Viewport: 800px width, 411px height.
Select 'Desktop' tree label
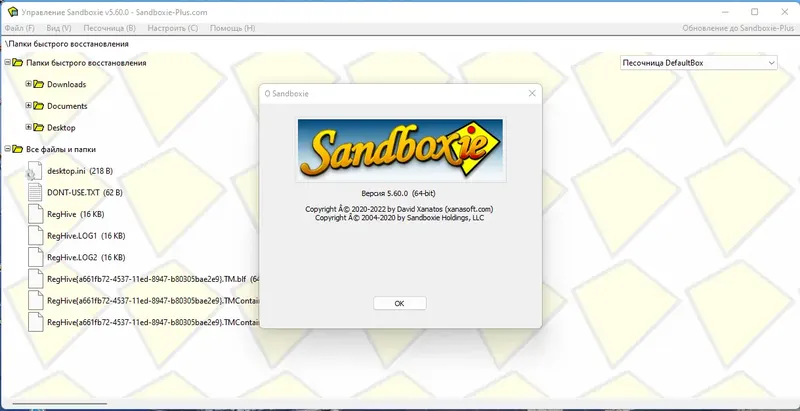(61, 127)
